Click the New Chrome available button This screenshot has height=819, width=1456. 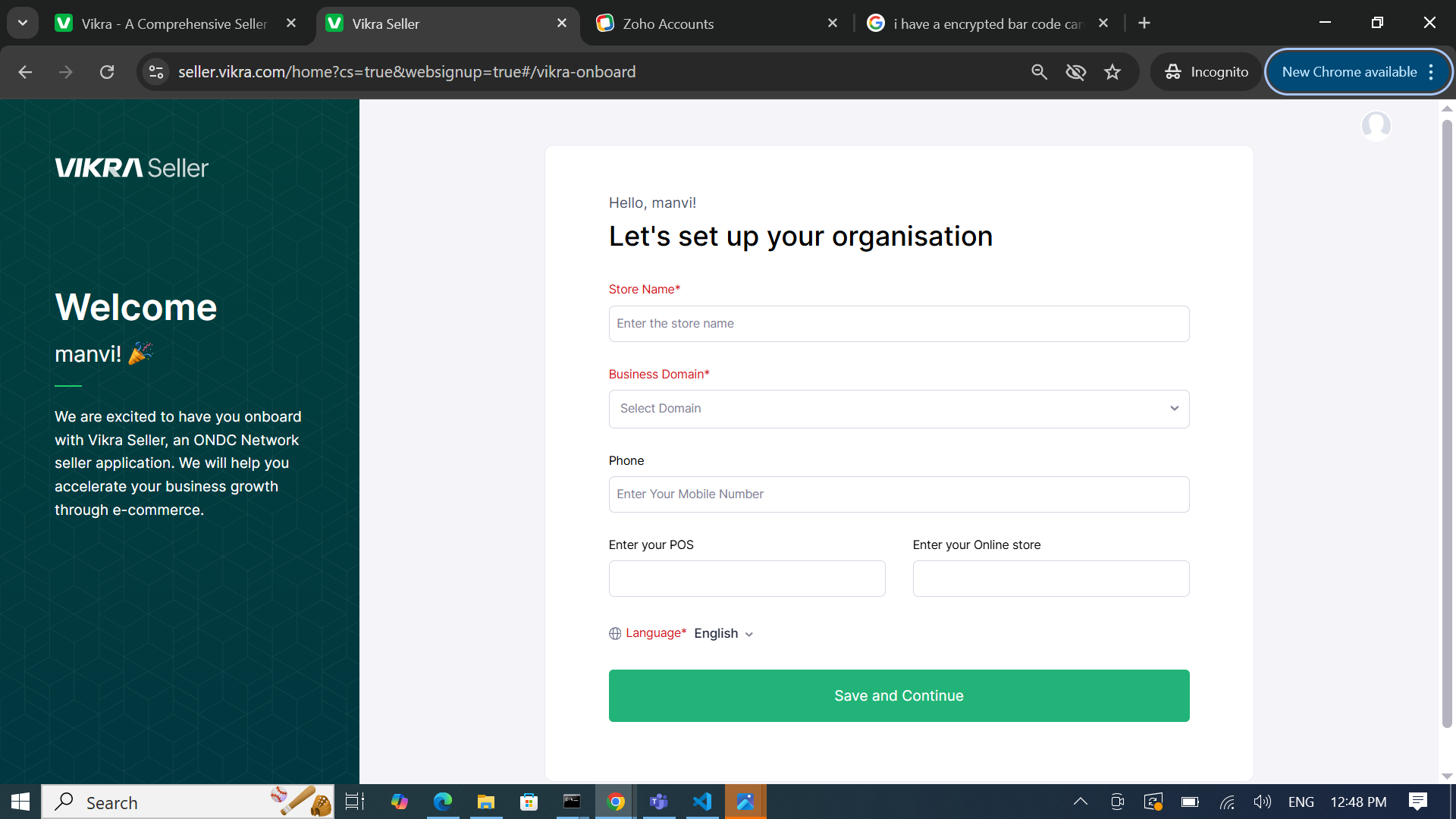click(1349, 72)
